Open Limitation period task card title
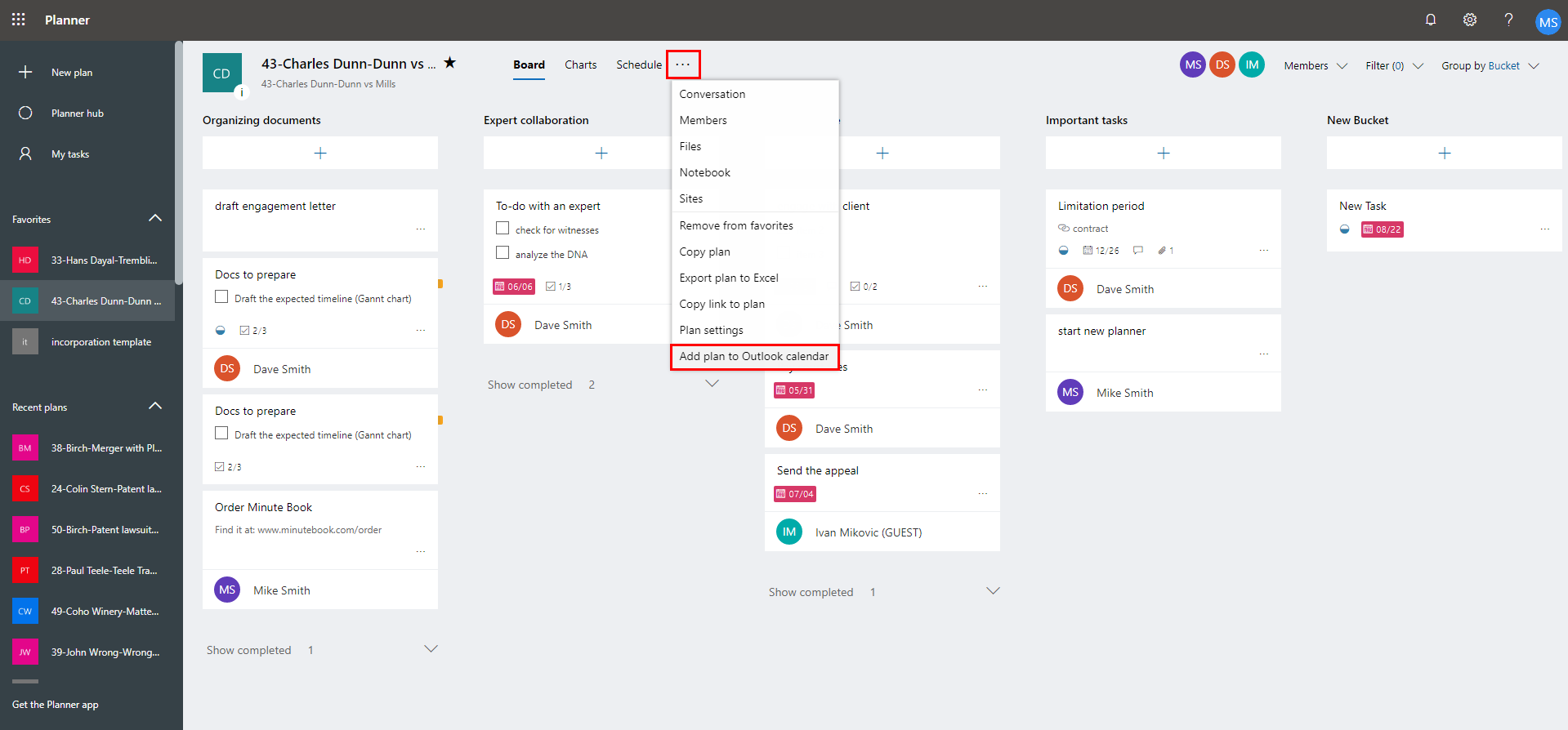This screenshot has width=1568, height=730. [1101, 206]
